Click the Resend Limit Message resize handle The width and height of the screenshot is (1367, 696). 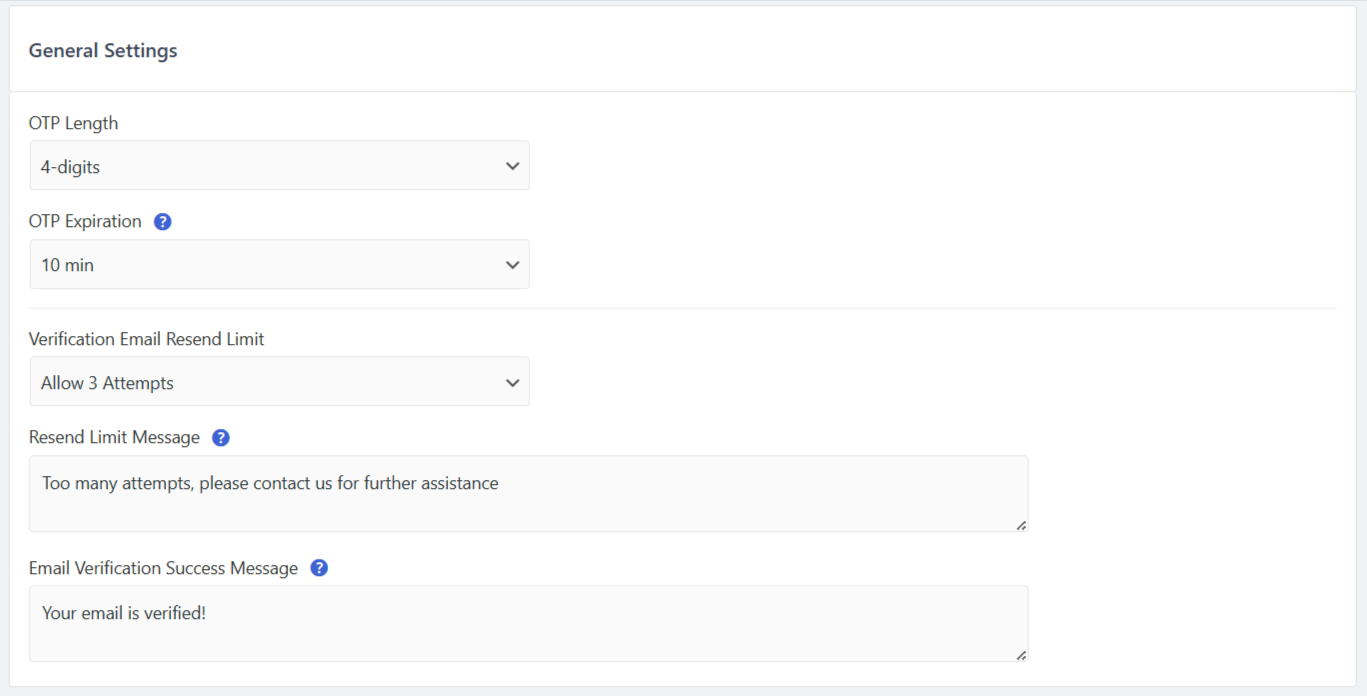point(1021,523)
